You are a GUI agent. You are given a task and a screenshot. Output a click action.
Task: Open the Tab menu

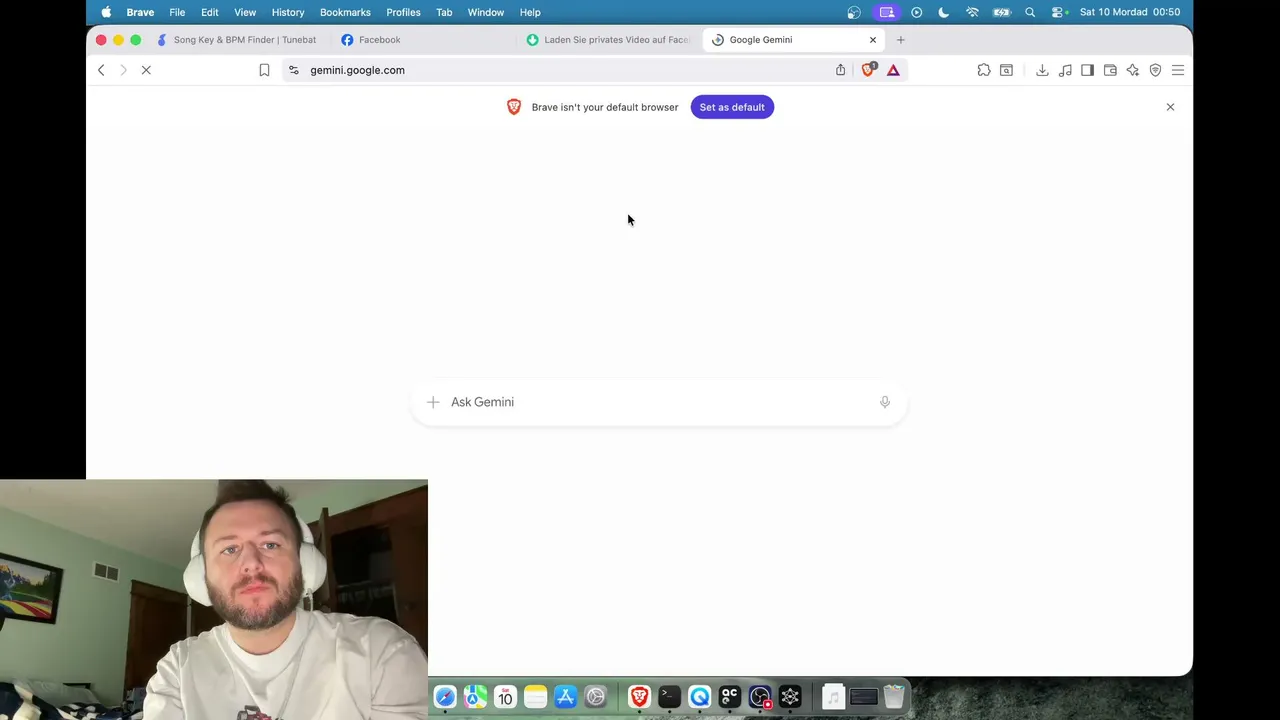(444, 12)
